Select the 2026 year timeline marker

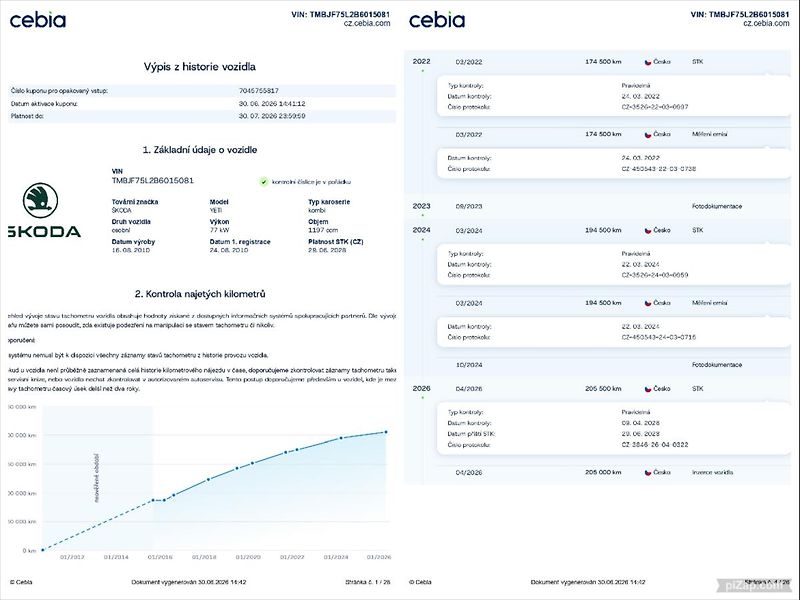click(421, 388)
